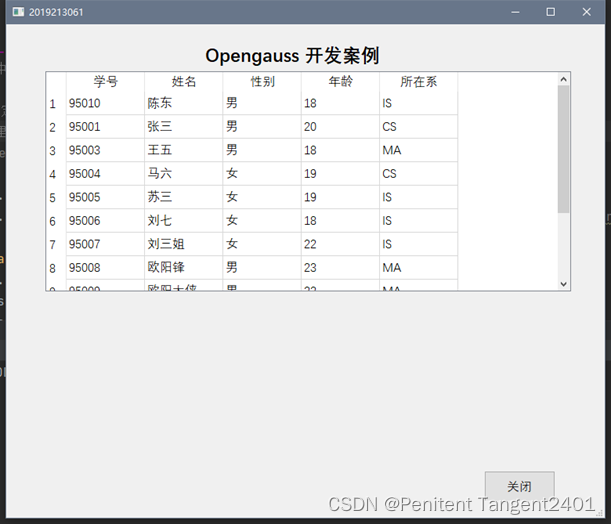Select row header number 7
The width and height of the screenshot is (611, 524).
pos(56,244)
